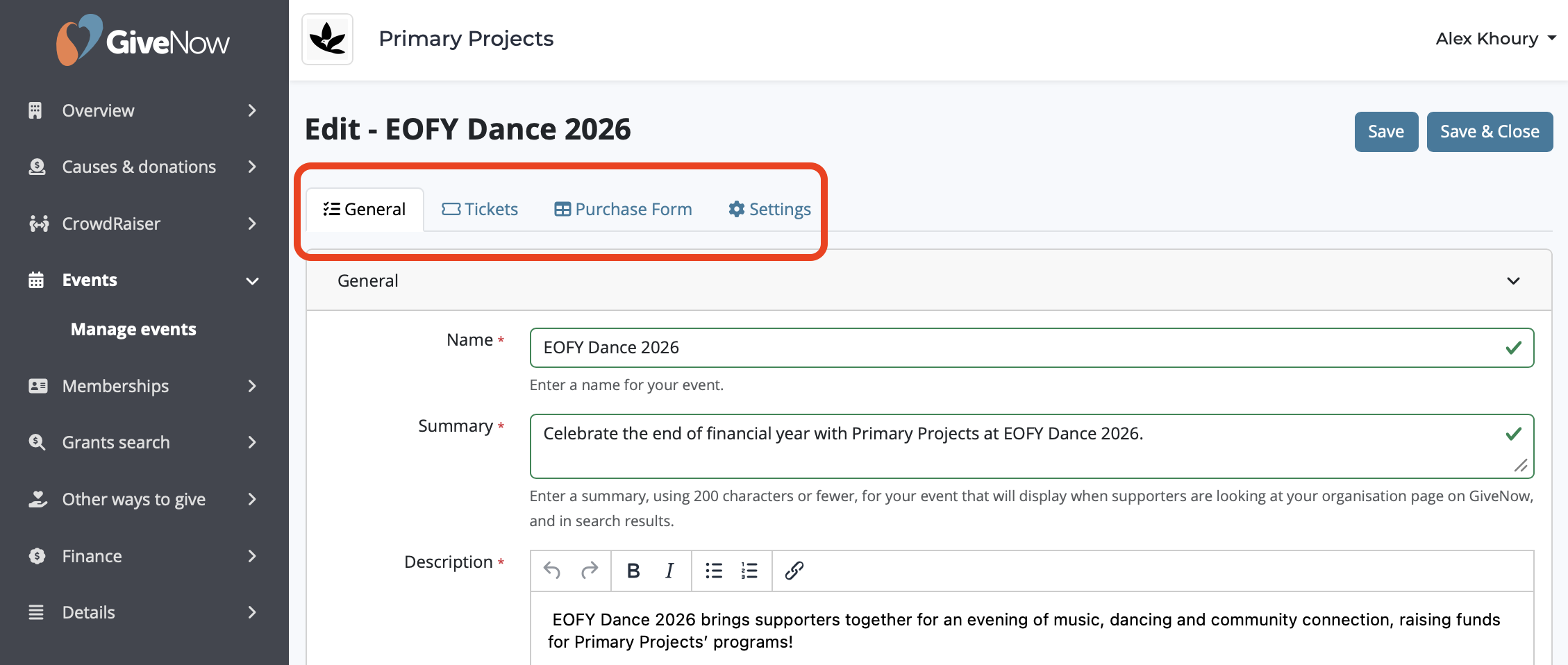1568x665 pixels.
Task: Collapse the Events sidebar section
Action: 144,280
